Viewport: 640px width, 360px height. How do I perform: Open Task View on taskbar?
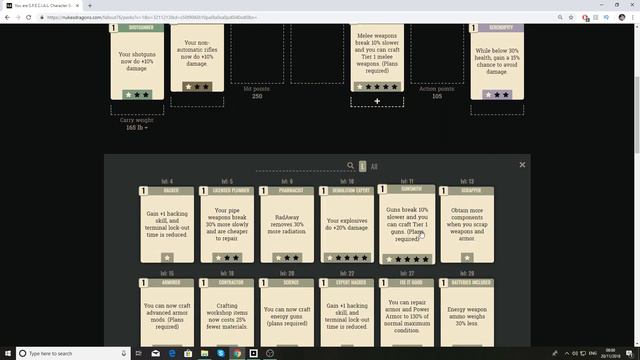(139, 353)
